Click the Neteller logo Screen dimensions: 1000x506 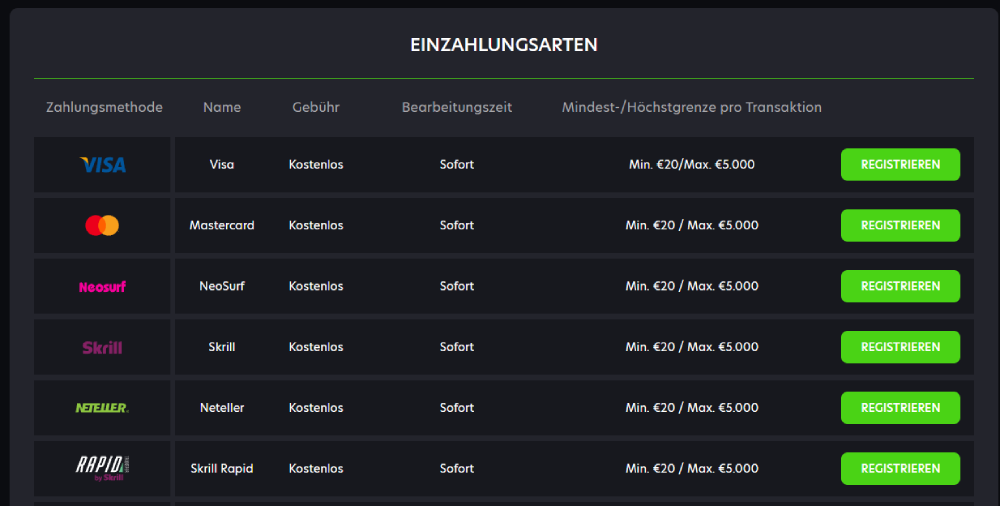(102, 408)
